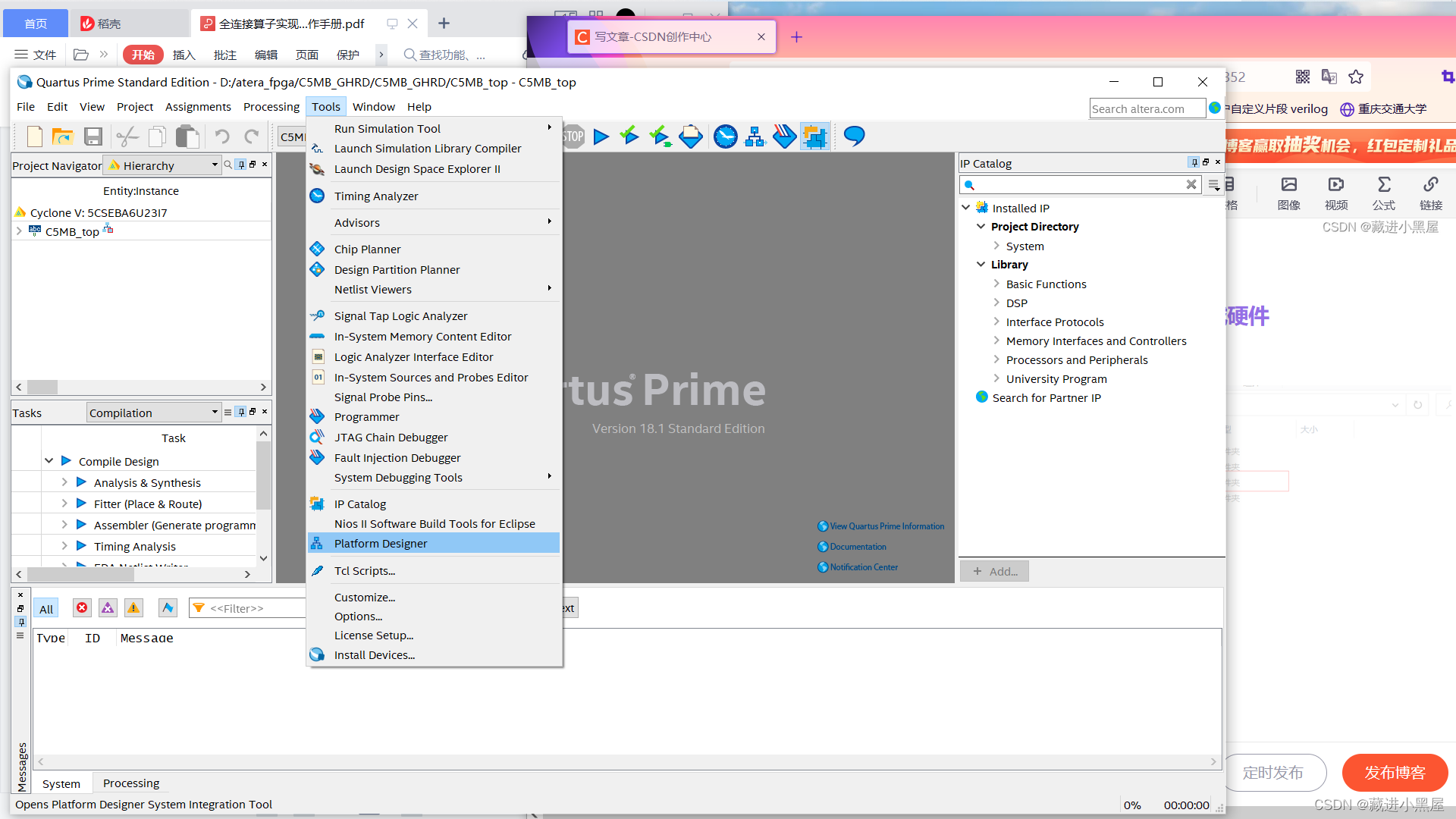This screenshot has height=819, width=1456.
Task: Collapse the Compile Design task
Action: pos(49,460)
